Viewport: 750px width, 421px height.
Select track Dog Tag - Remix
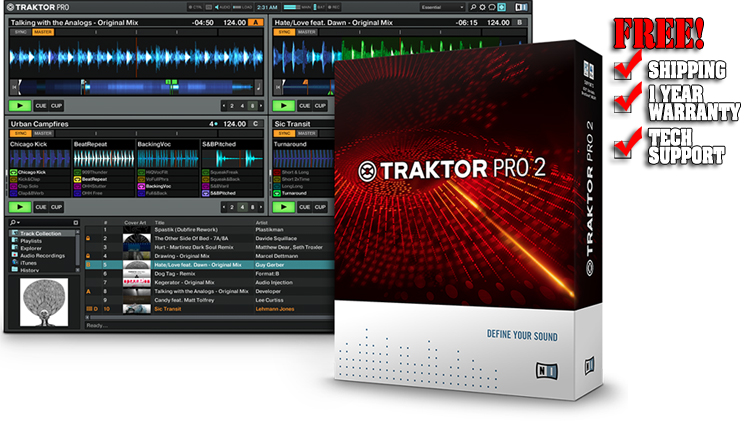(210, 274)
